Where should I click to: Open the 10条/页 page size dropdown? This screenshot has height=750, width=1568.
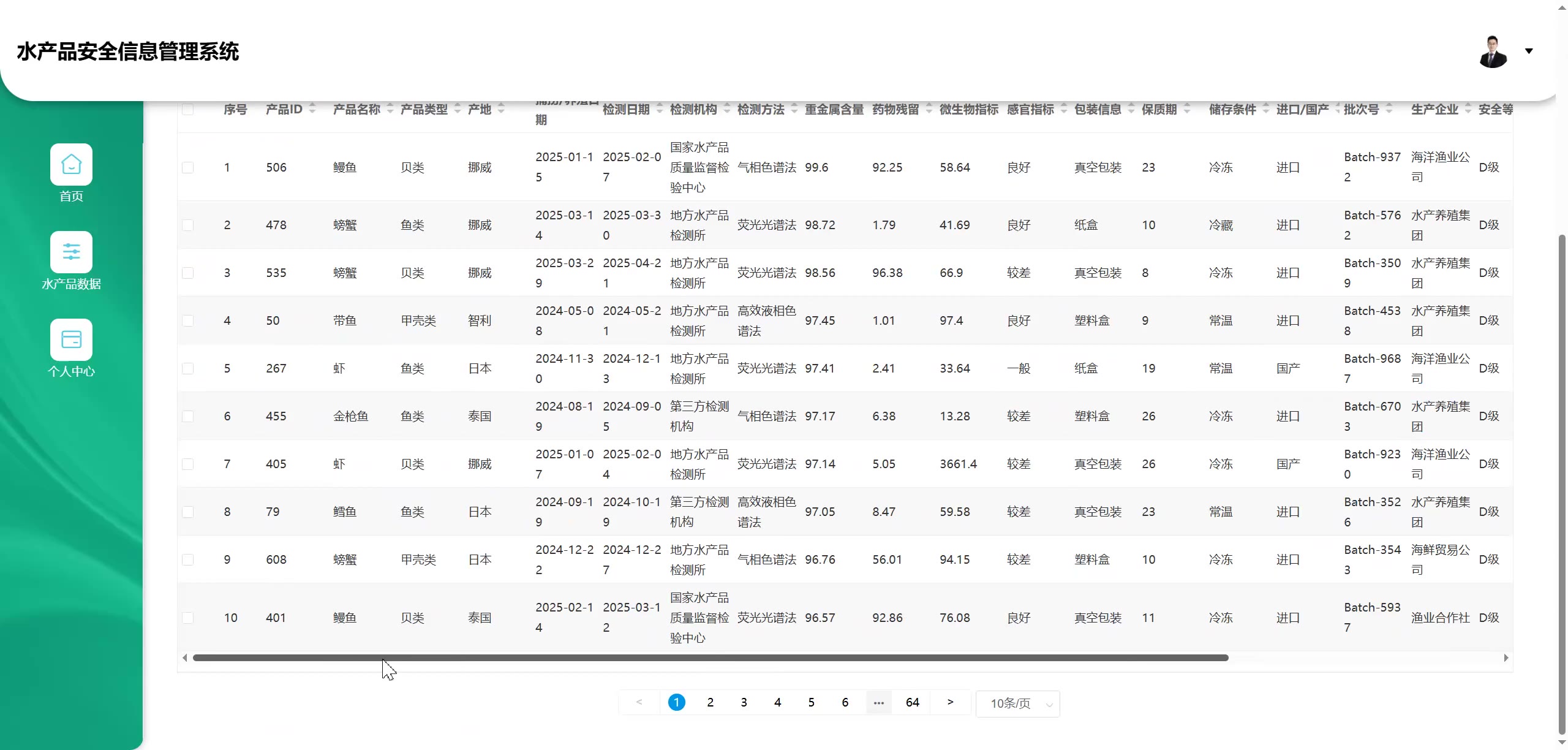coord(1017,703)
